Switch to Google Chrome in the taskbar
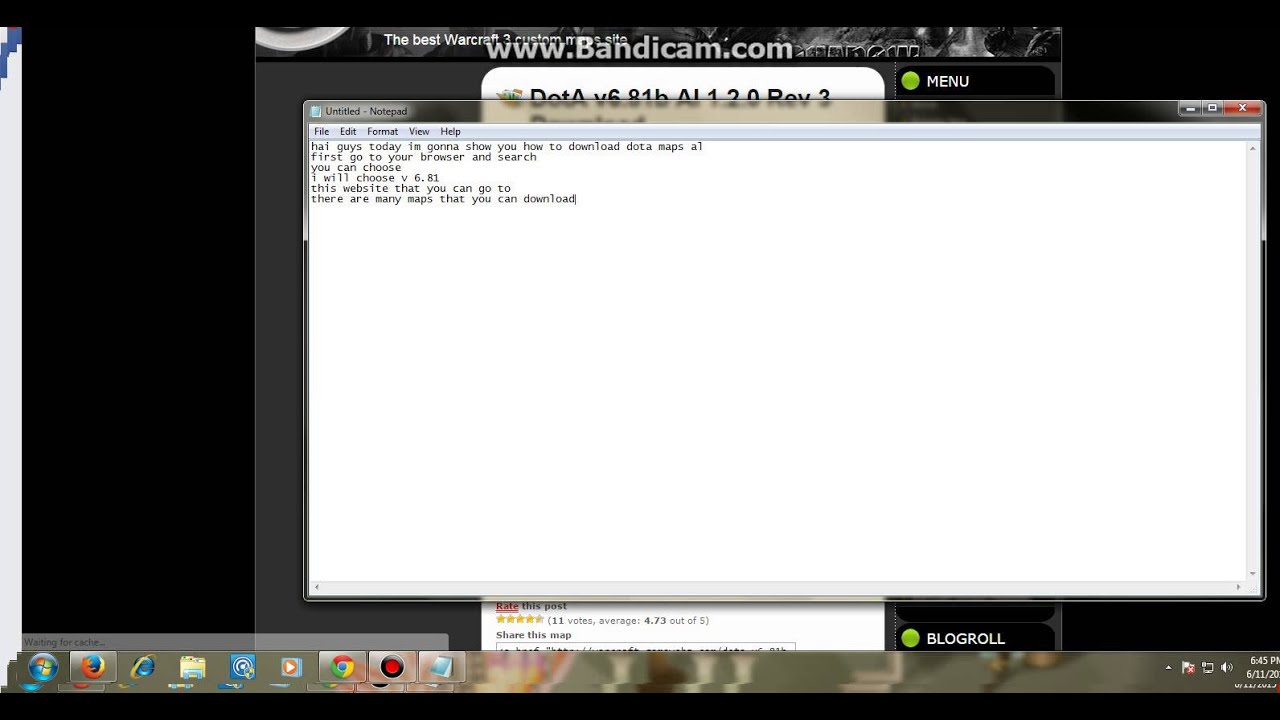 (342, 667)
